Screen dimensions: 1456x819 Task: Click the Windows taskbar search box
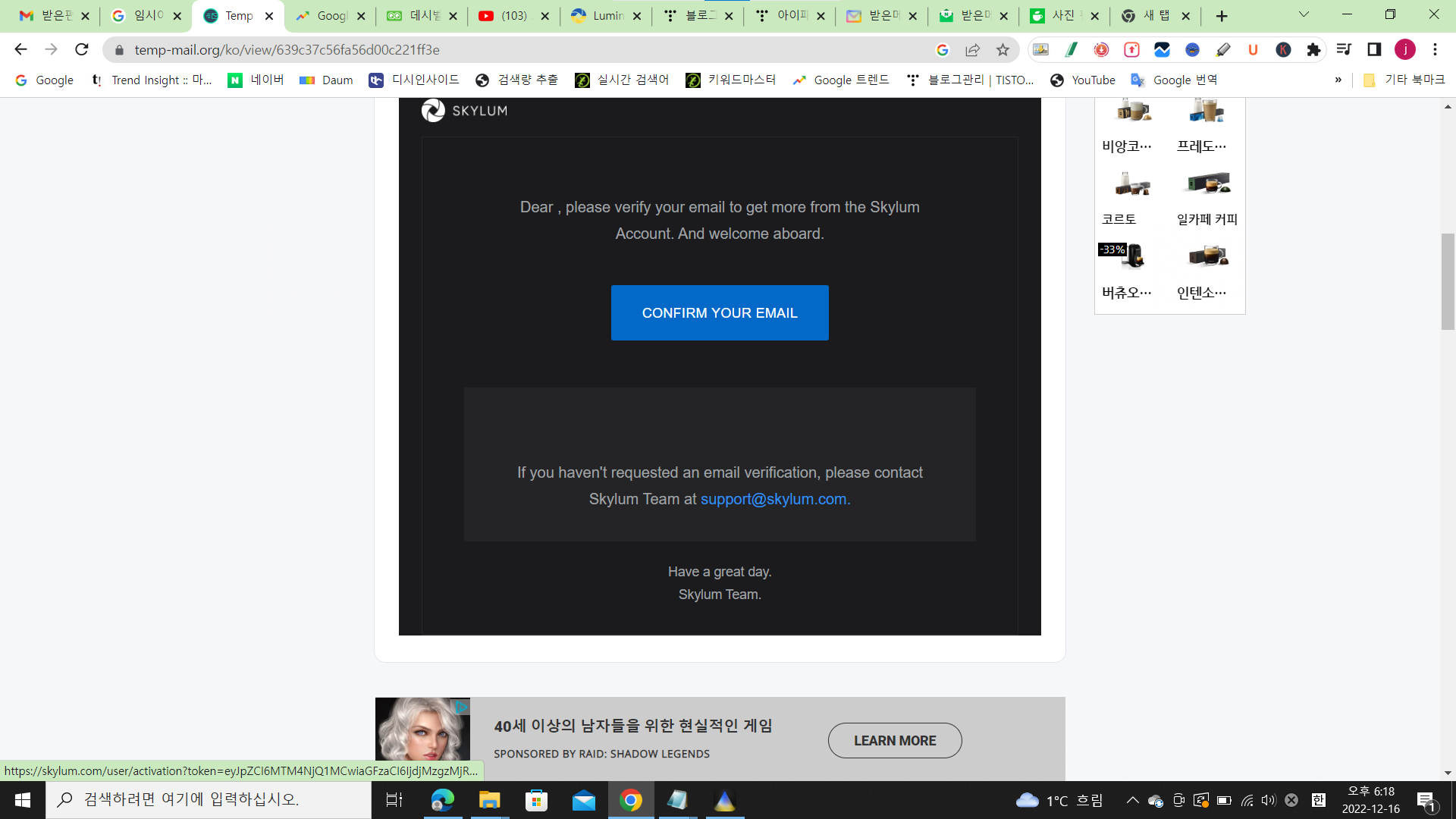point(209,800)
